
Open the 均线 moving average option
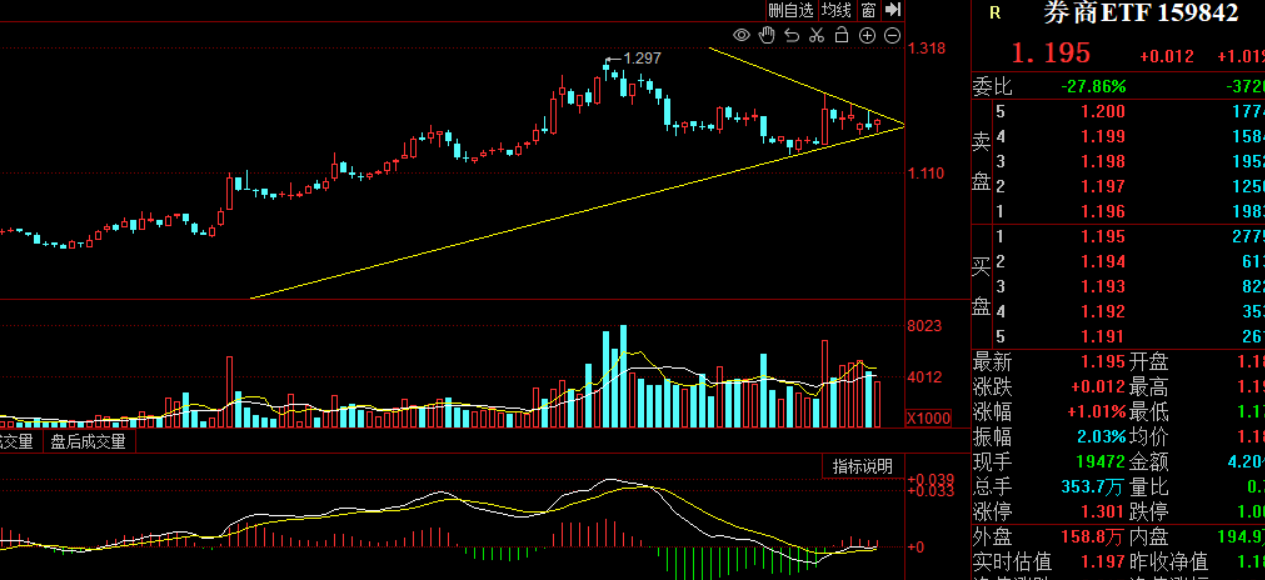tap(836, 10)
